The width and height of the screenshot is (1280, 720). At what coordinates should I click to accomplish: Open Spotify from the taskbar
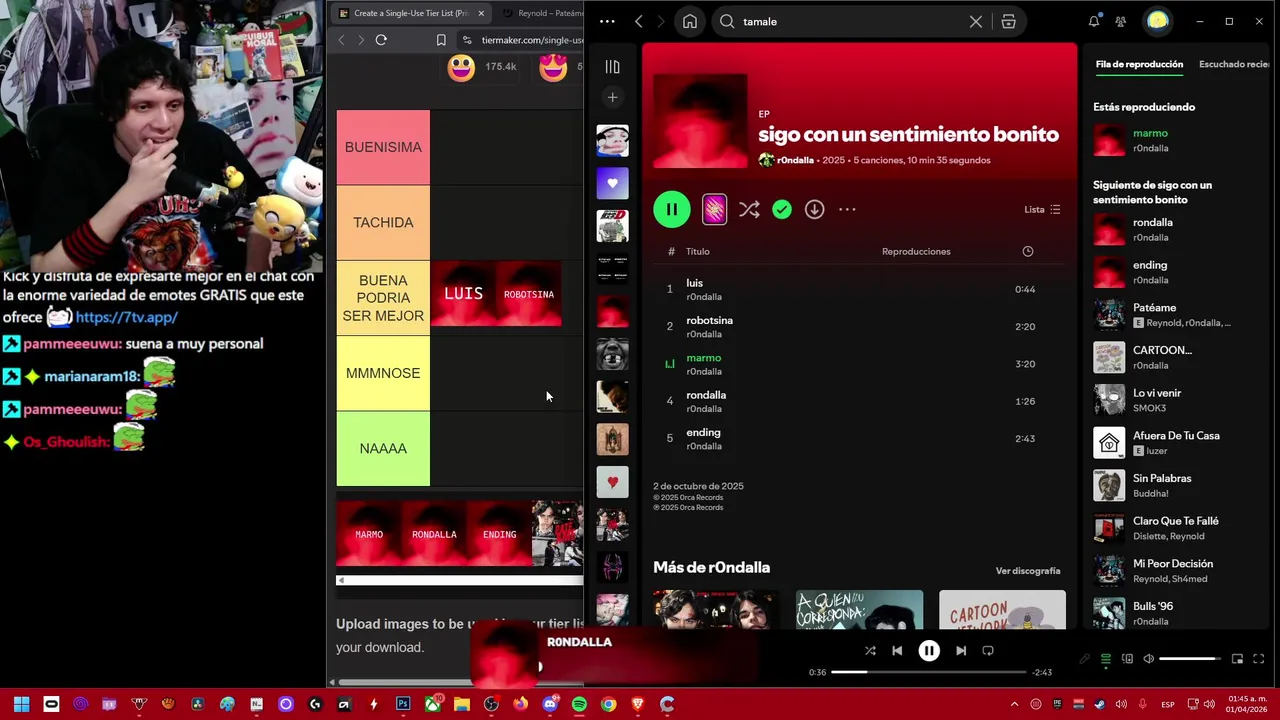[x=579, y=704]
